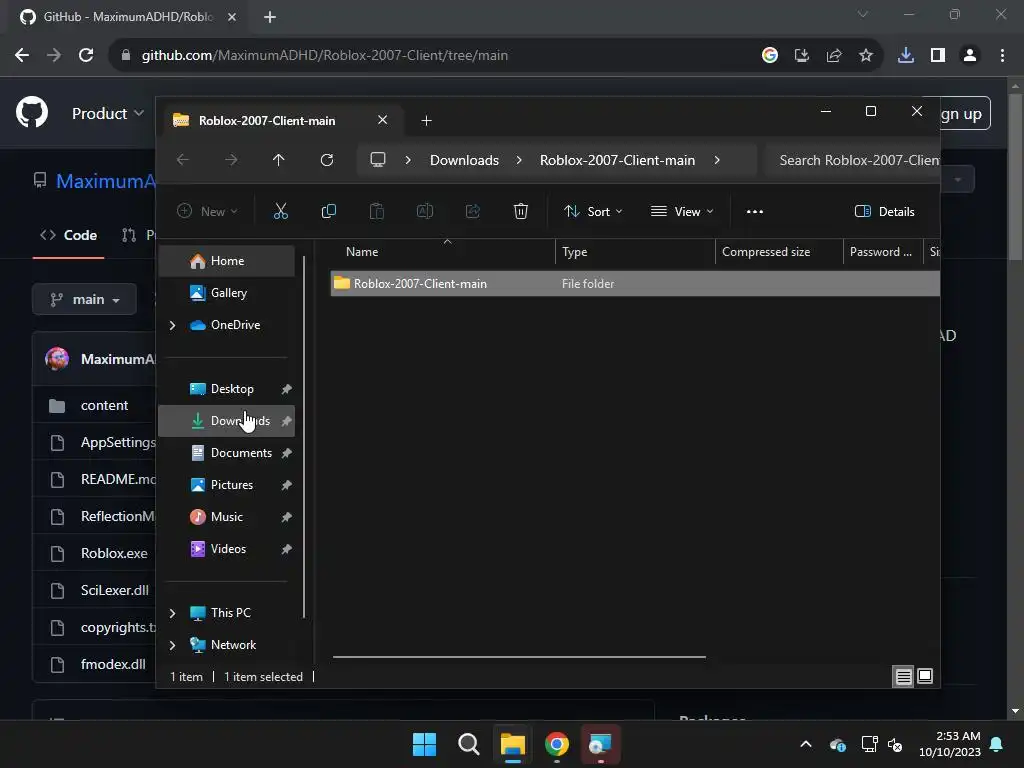Sort by the Name column header
The image size is (1024, 768).
[443, 251]
